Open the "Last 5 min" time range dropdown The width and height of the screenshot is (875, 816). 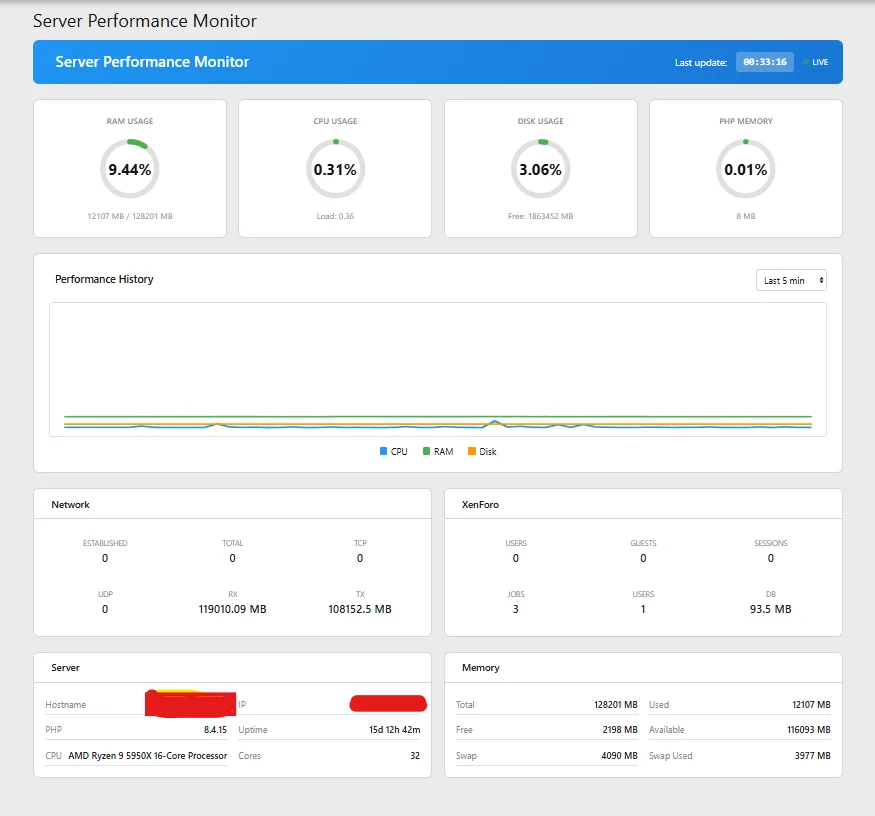pos(791,280)
